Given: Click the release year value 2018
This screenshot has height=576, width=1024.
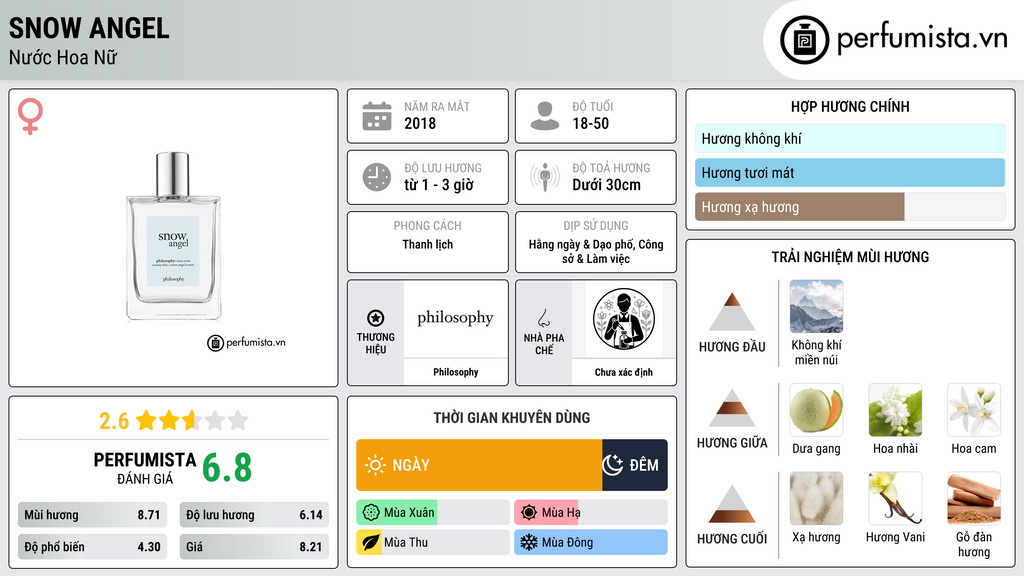Looking at the screenshot, I should click(x=420, y=123).
